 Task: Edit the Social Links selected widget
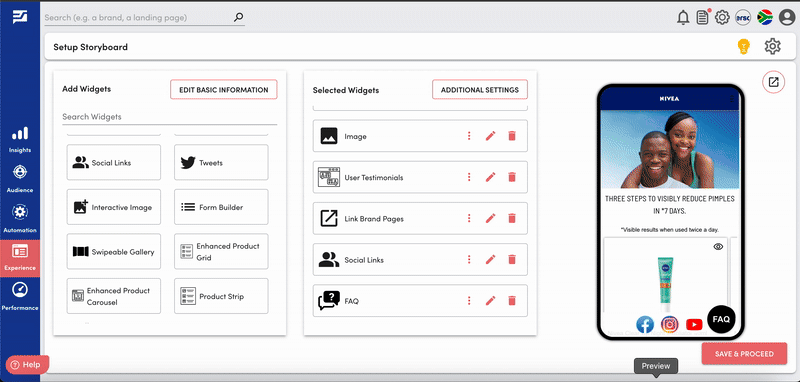point(490,259)
